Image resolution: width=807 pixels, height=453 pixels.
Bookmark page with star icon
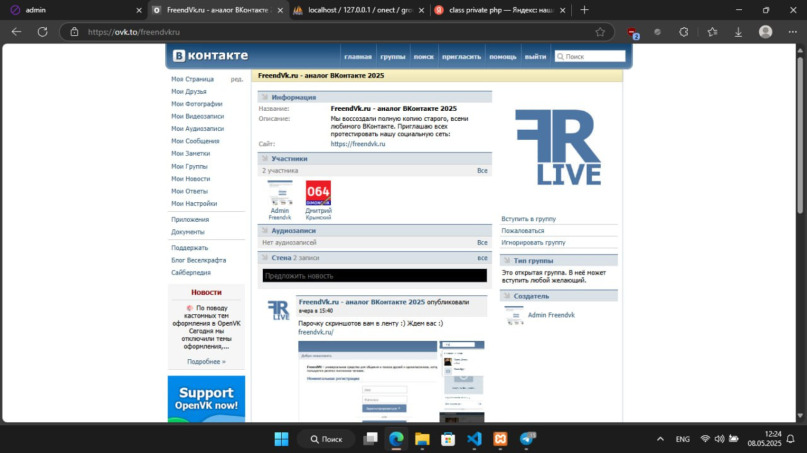(600, 32)
